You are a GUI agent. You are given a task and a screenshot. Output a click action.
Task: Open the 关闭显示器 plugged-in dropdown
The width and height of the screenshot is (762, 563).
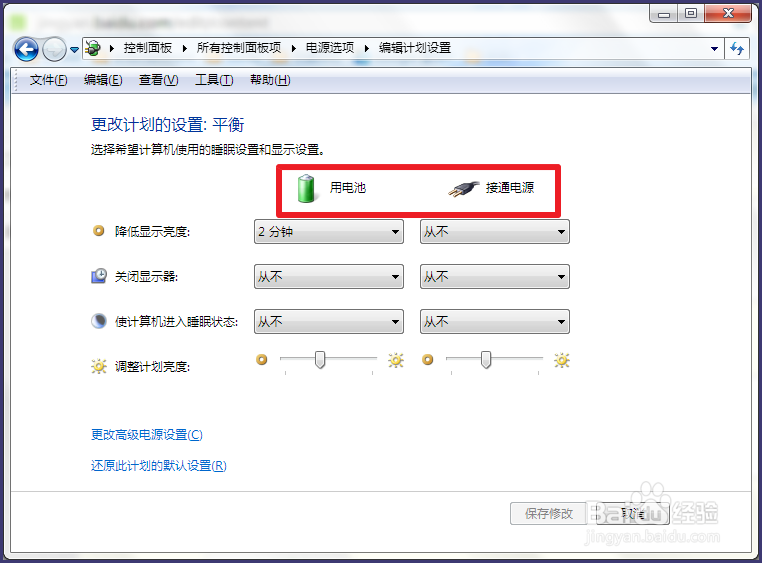point(495,276)
